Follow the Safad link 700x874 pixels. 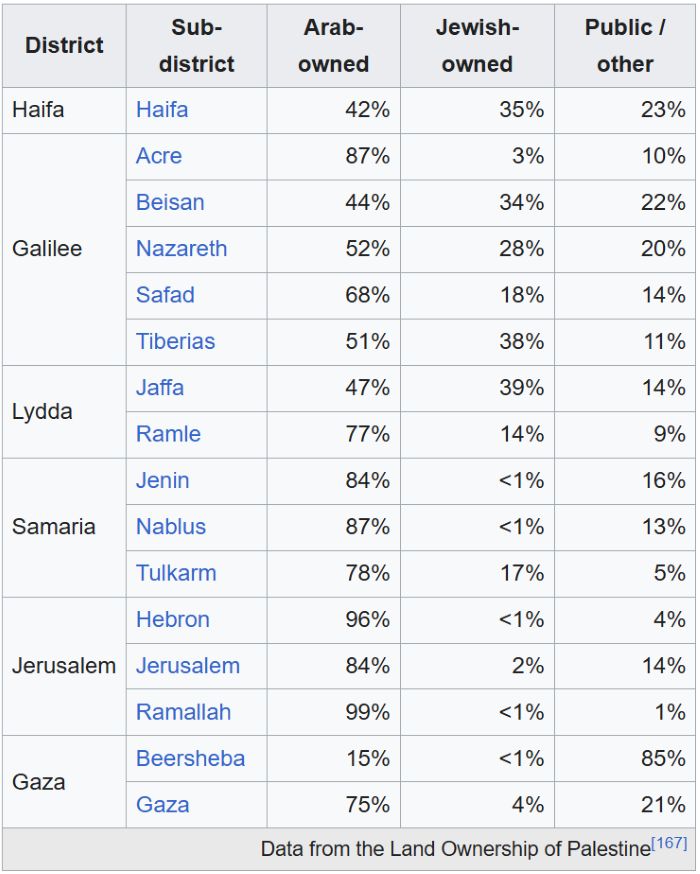click(x=166, y=295)
